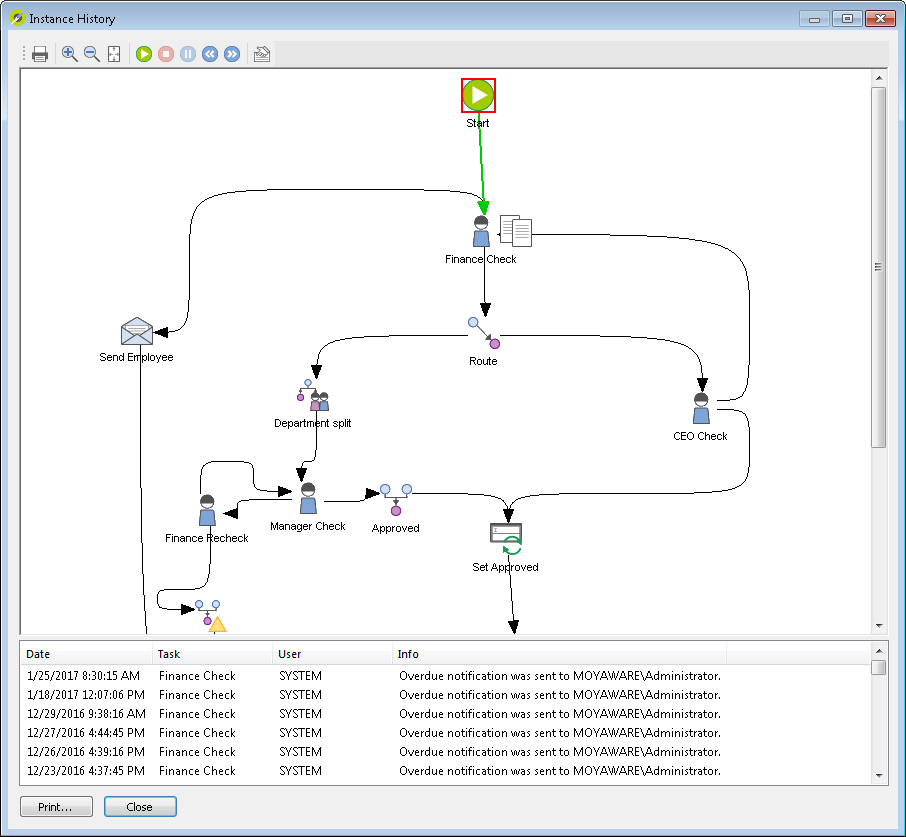
Task: Sort history by Date column header
Action: tap(87, 654)
